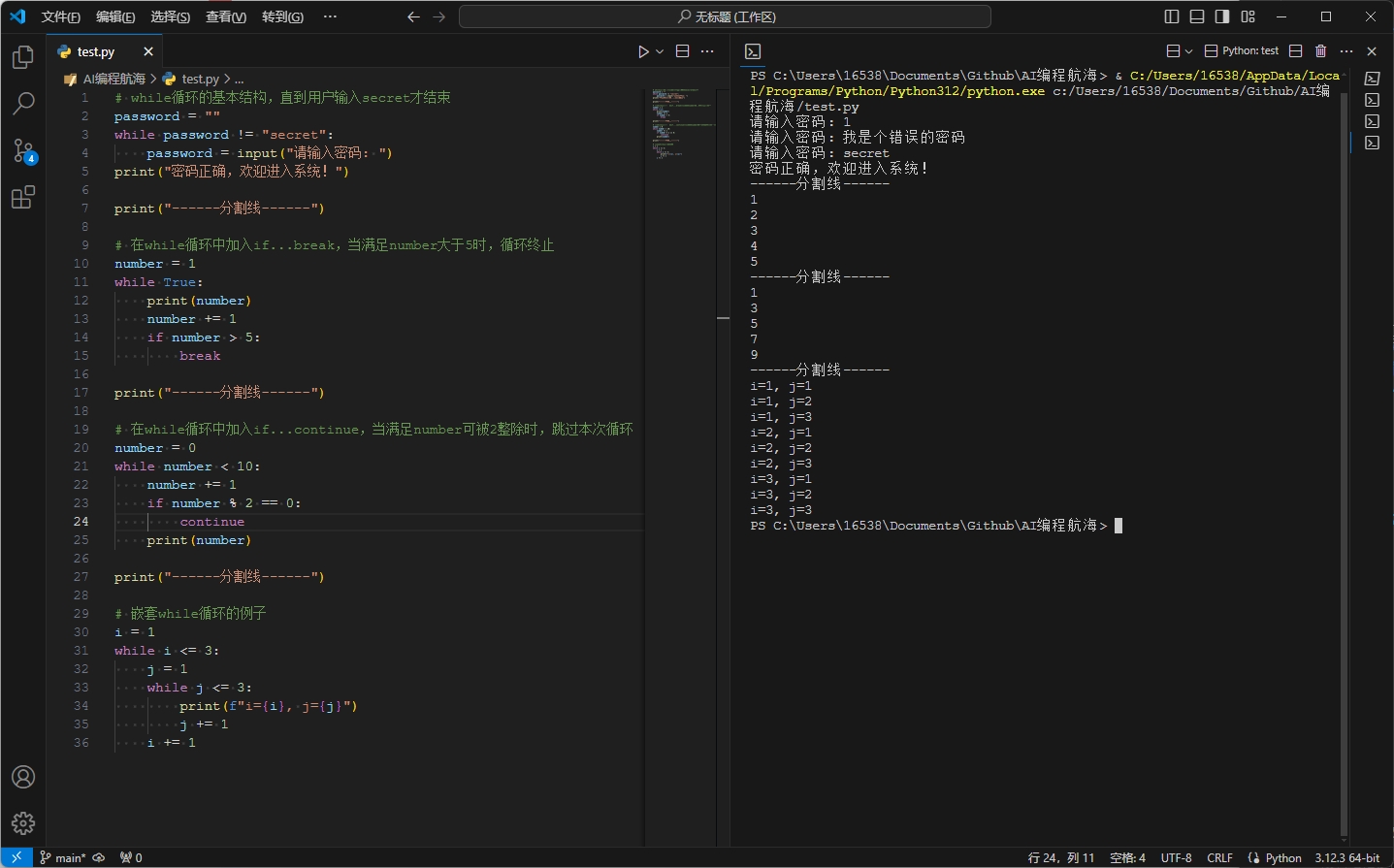
Task: Go forward with the right arrow
Action: (x=439, y=16)
